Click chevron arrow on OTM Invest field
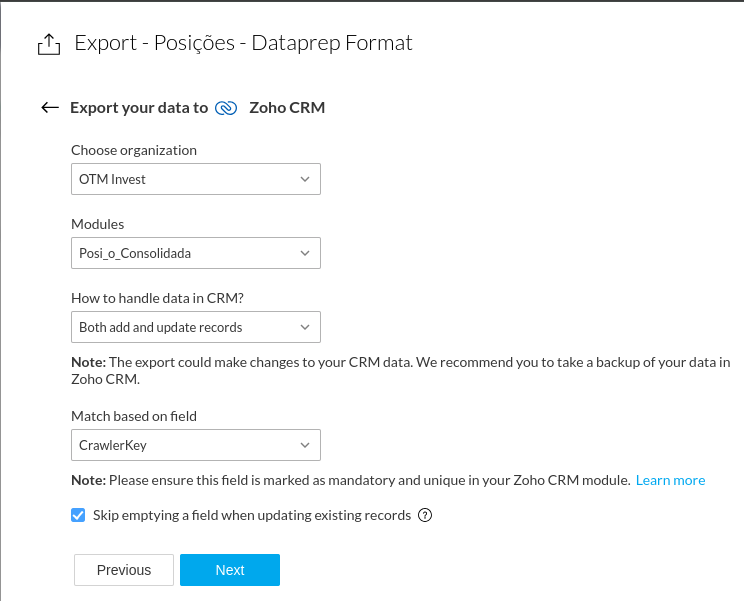 (305, 179)
